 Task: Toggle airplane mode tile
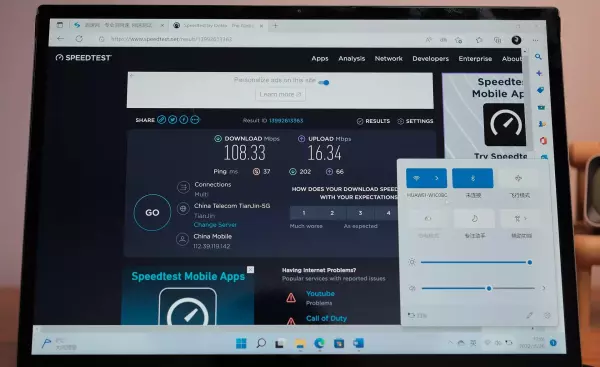click(x=518, y=178)
